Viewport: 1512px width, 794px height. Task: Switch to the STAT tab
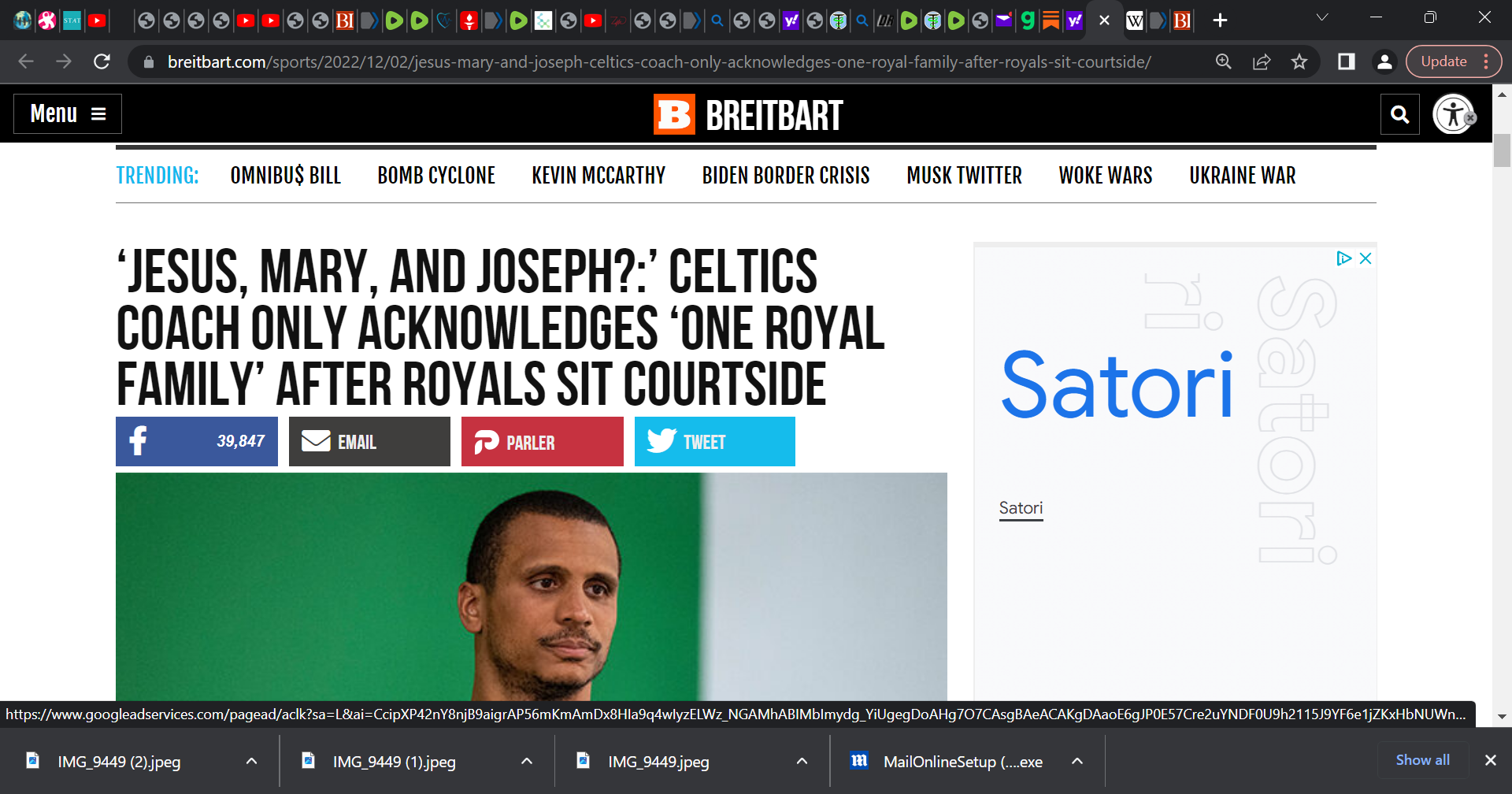click(x=72, y=20)
